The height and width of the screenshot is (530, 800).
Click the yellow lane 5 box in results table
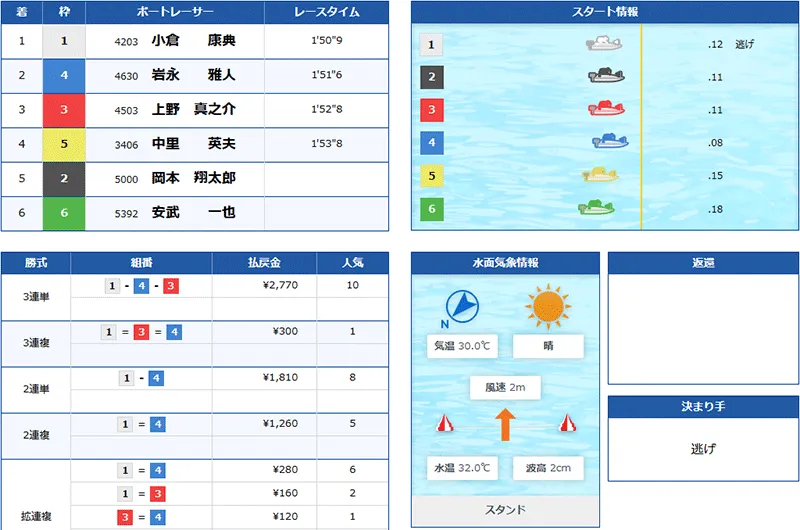click(62, 144)
